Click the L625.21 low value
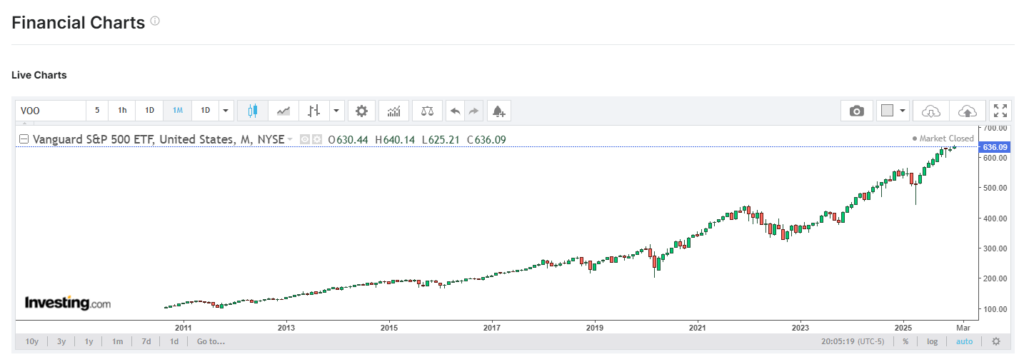1024x362 pixels. pyautogui.click(x=441, y=139)
